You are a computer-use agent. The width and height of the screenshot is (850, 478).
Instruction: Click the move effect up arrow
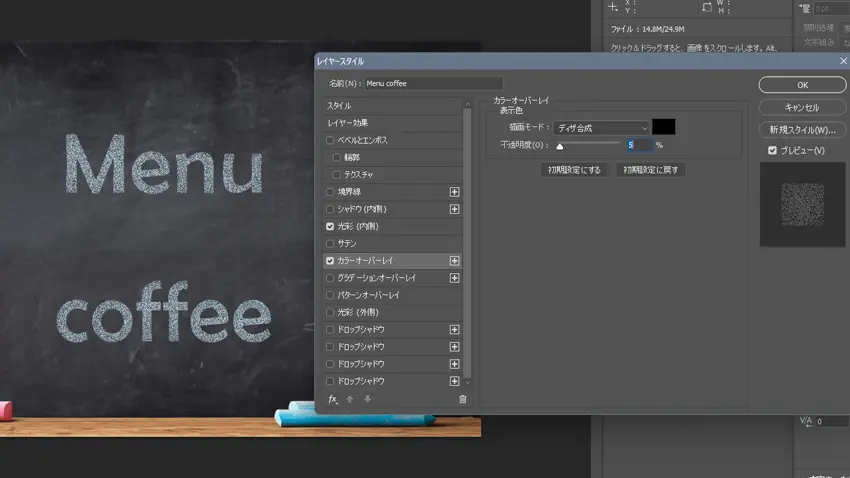click(x=350, y=399)
